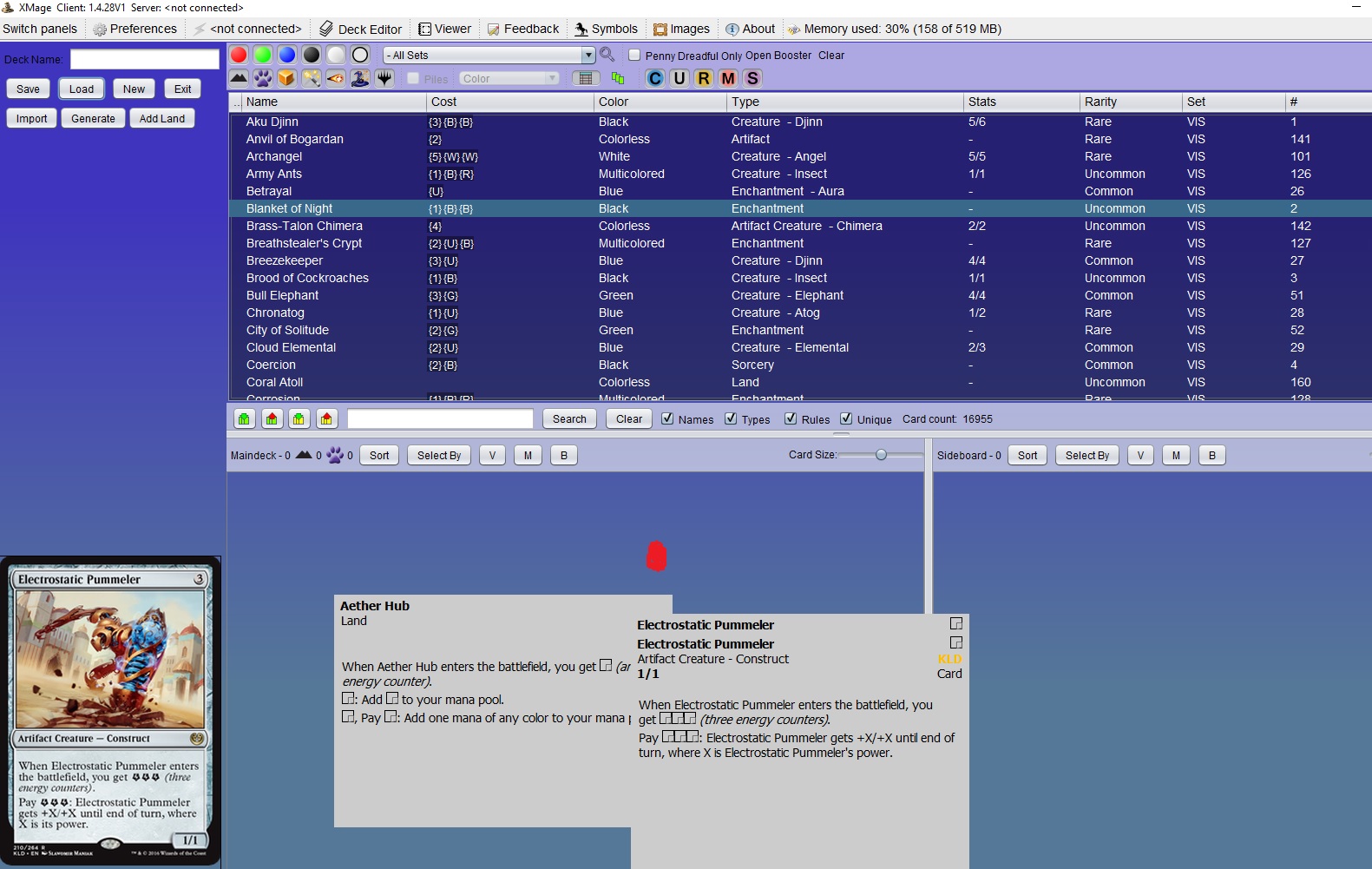Toggle the land mountain type filter
Viewport: 1372px width, 869px height.
pos(239,78)
